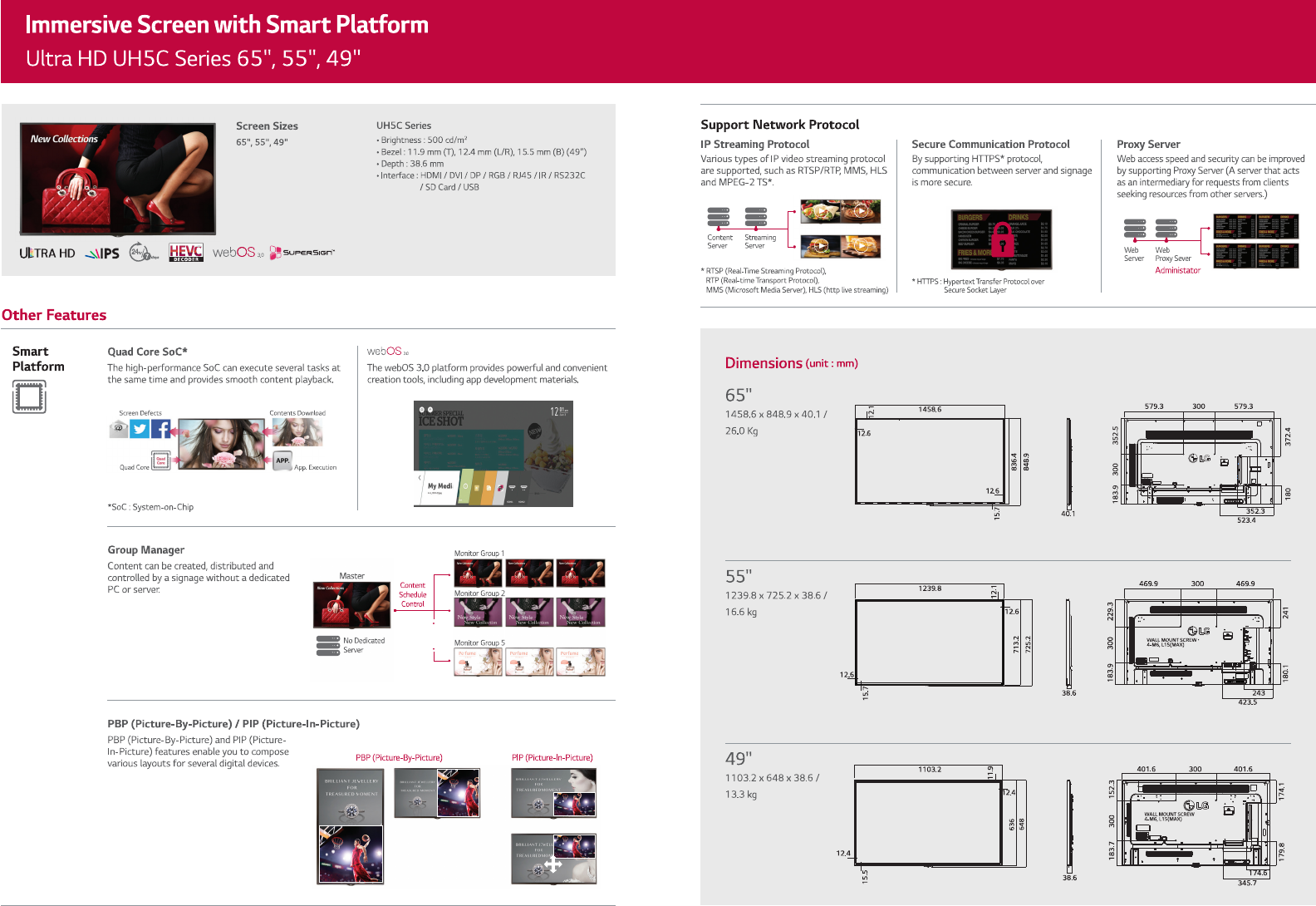Click the "16.6 kg" weight value
Viewport: 1316px width, 906px height.
click(x=741, y=613)
